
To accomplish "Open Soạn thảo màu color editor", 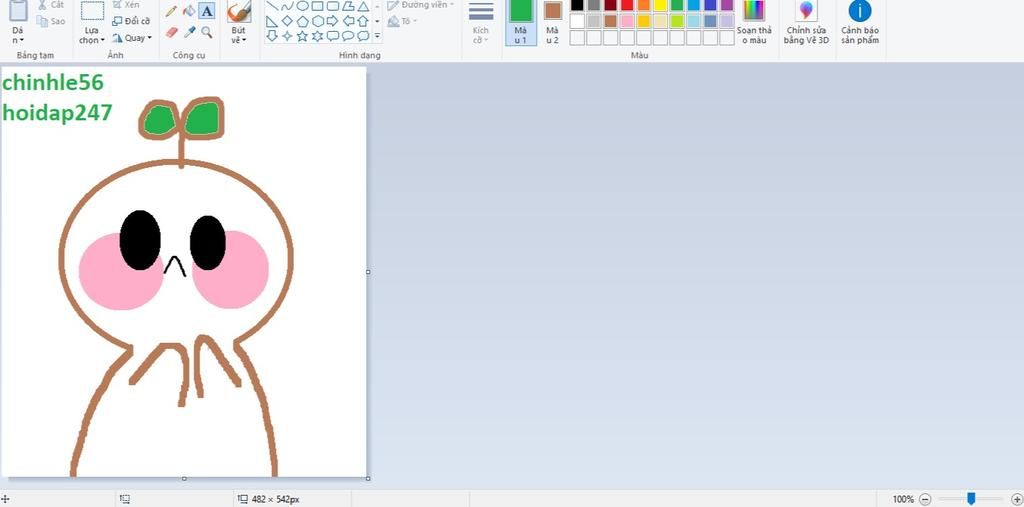I will pos(754,22).
